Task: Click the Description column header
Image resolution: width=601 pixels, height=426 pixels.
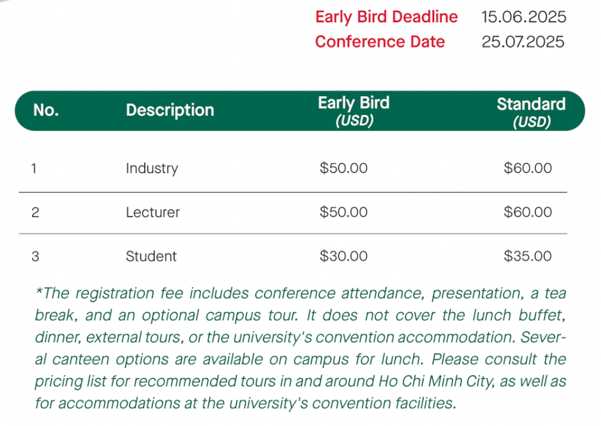Action: (x=170, y=110)
